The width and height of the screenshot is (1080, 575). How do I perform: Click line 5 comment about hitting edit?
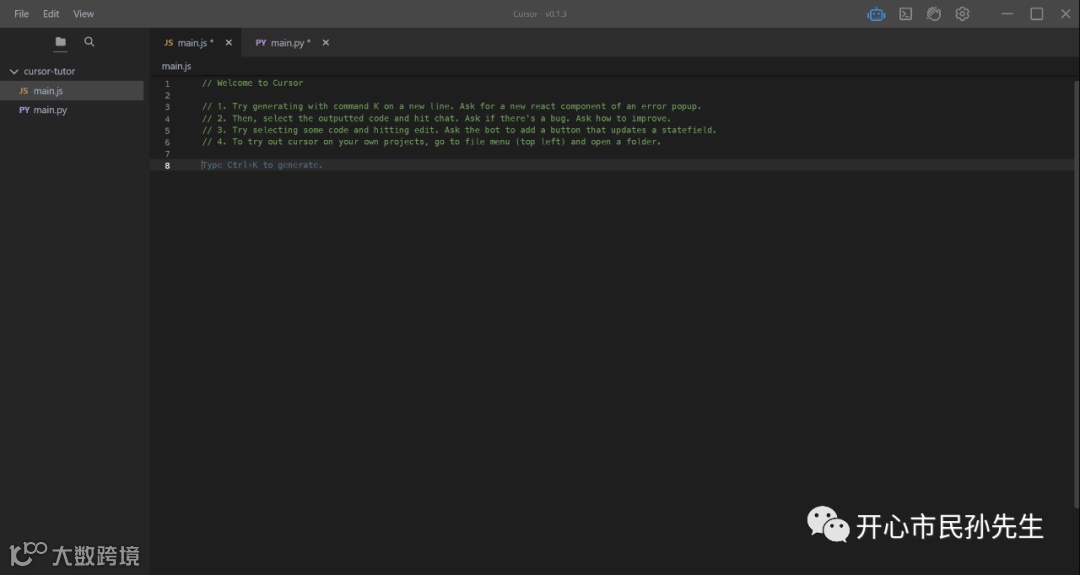click(x=459, y=130)
